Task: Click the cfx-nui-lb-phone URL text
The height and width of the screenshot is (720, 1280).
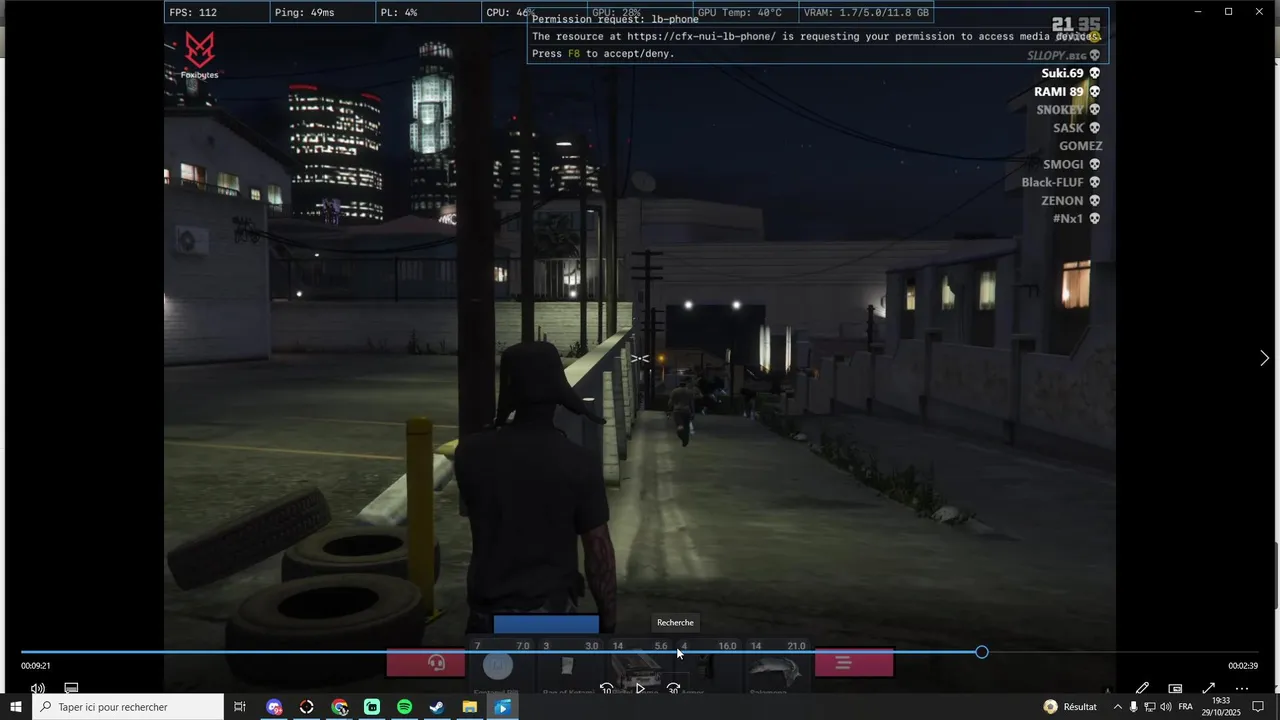Action: [701, 37]
